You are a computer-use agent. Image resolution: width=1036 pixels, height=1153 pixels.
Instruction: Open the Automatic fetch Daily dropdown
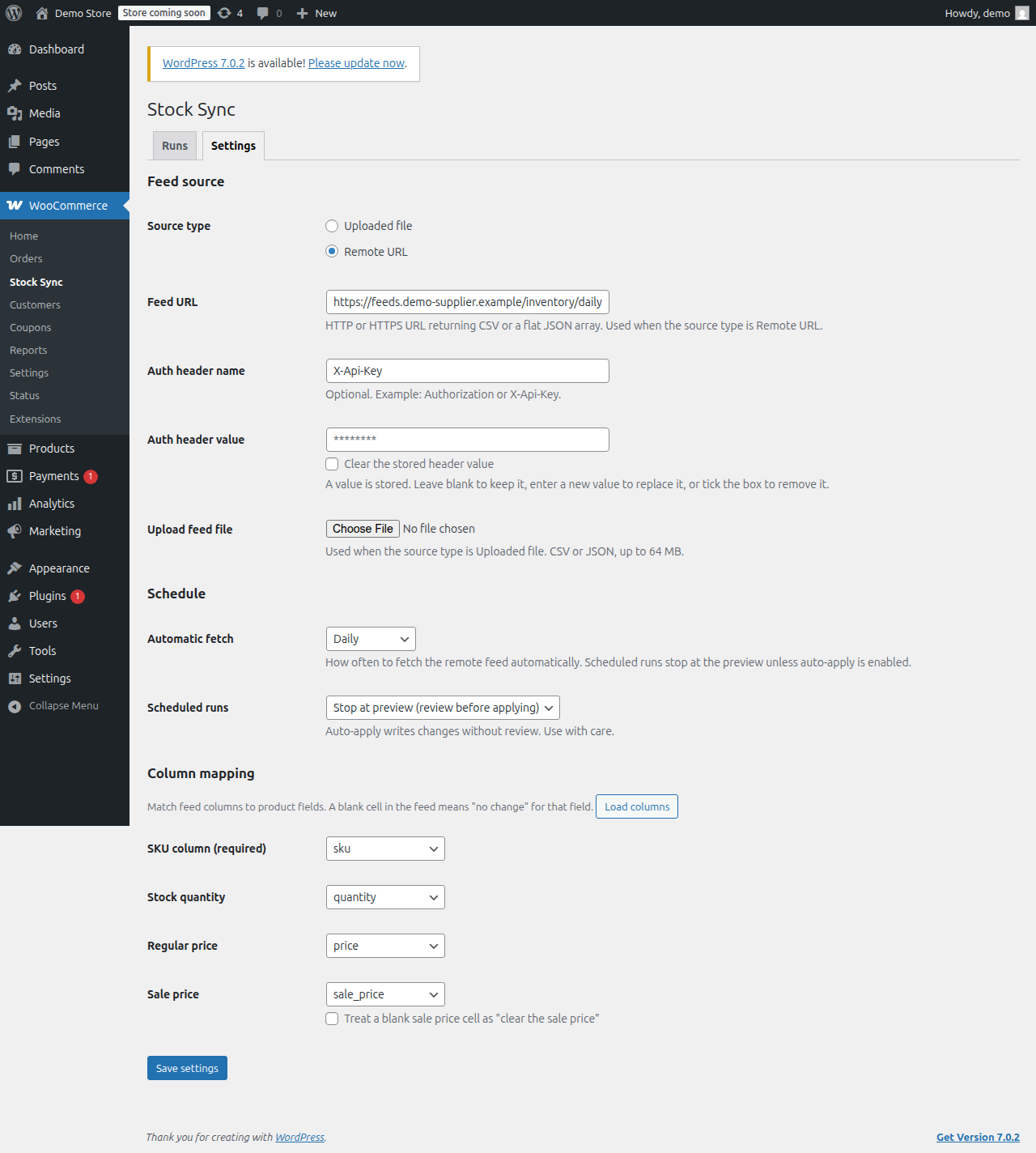371,639
